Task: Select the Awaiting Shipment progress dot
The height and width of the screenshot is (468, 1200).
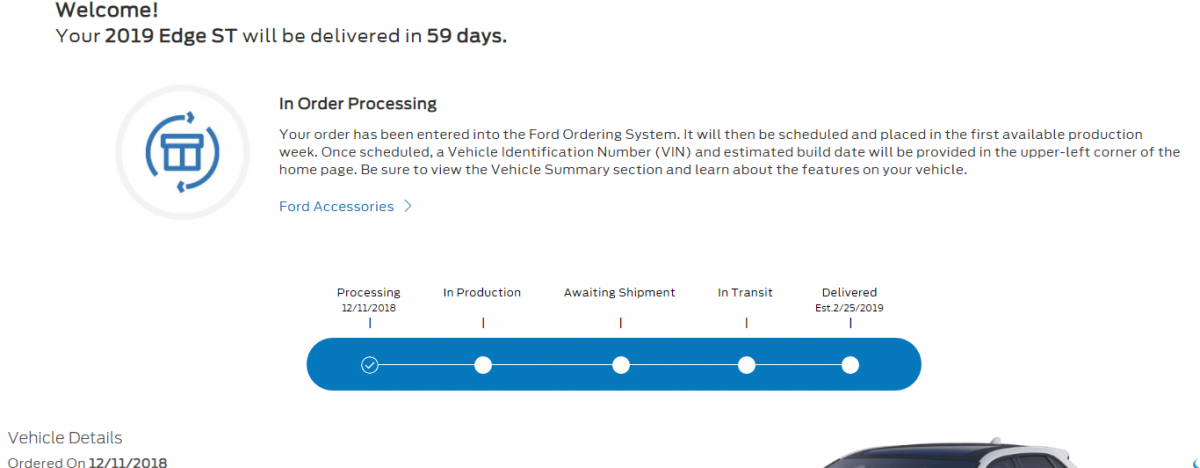Action: tap(620, 365)
